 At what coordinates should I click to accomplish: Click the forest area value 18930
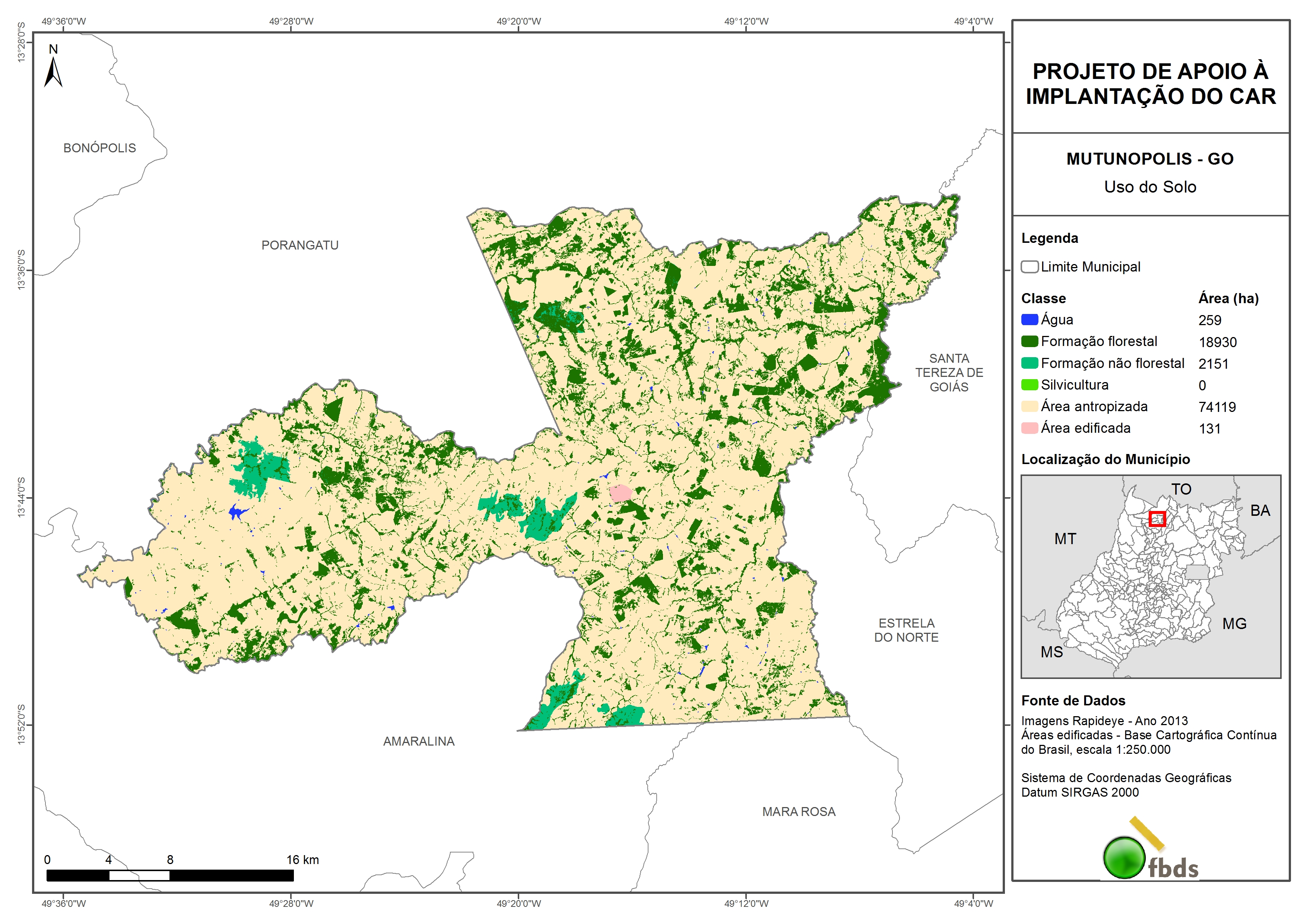(x=1218, y=342)
